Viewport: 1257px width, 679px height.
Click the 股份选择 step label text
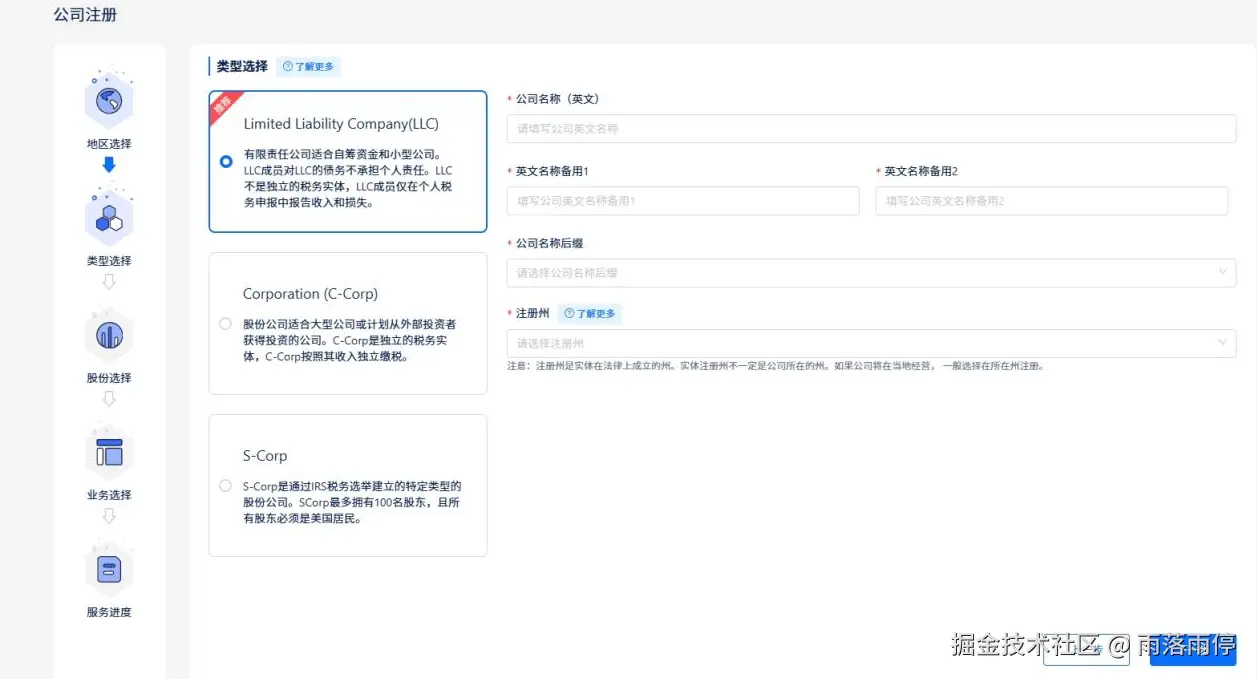(109, 378)
